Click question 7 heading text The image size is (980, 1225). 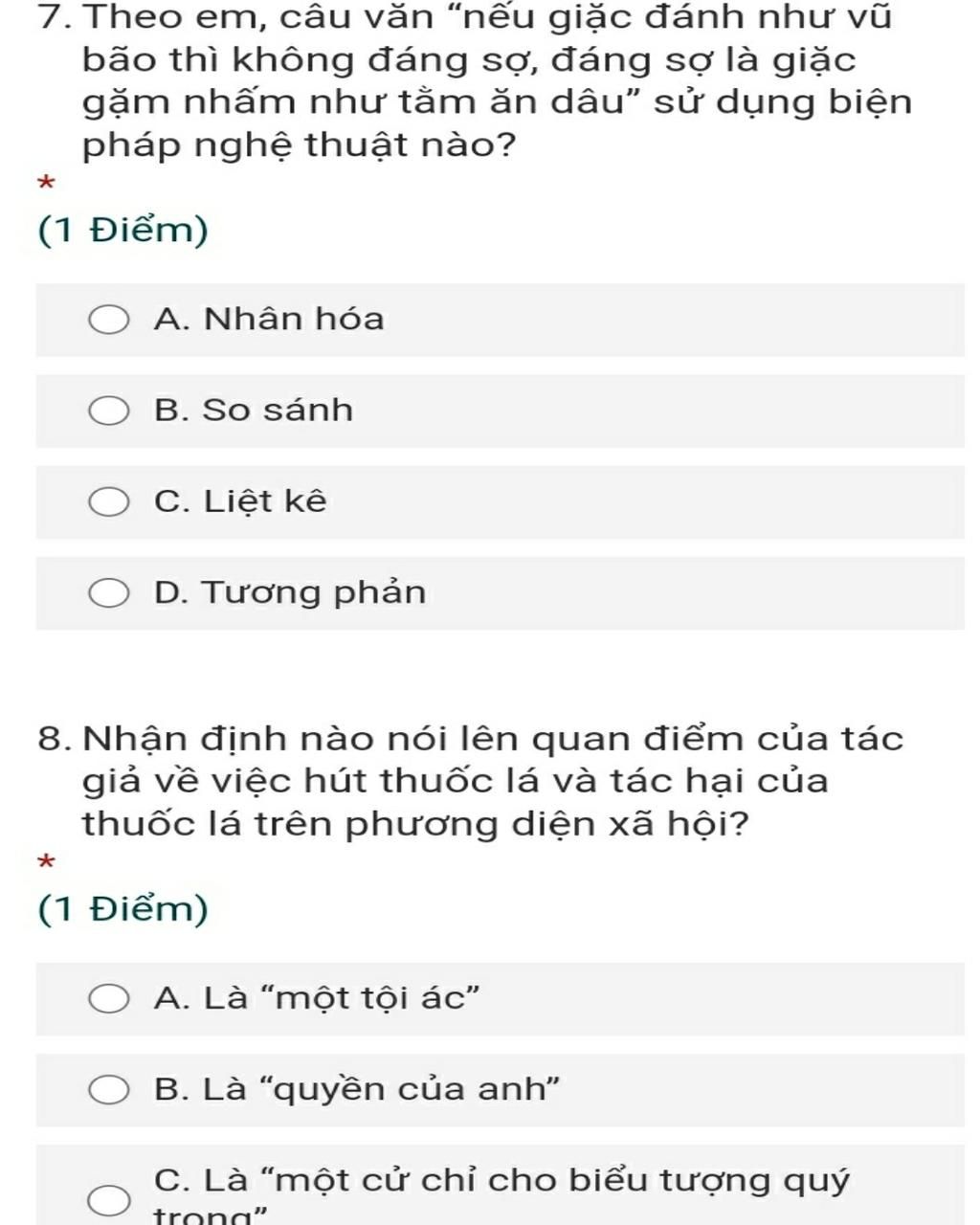tap(476, 81)
